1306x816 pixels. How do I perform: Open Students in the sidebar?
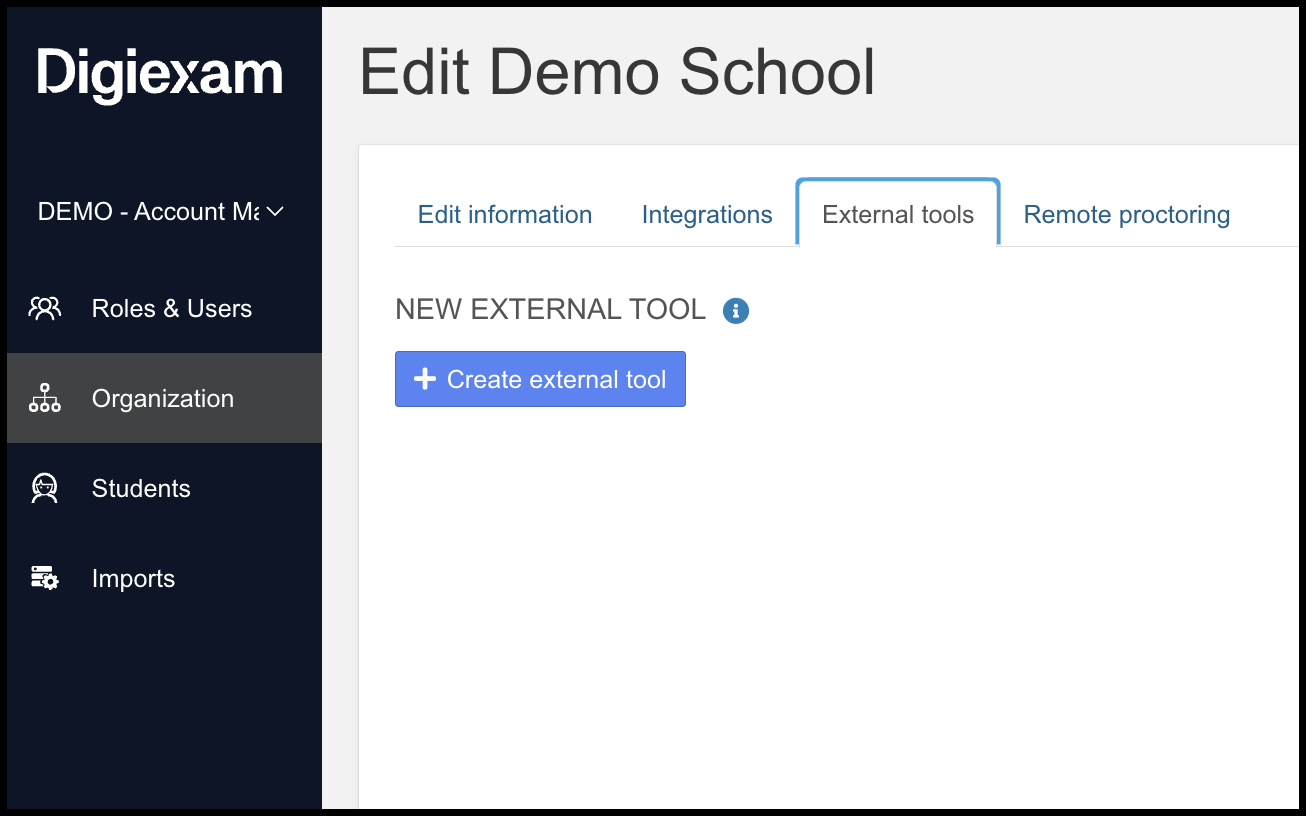[x=164, y=488]
